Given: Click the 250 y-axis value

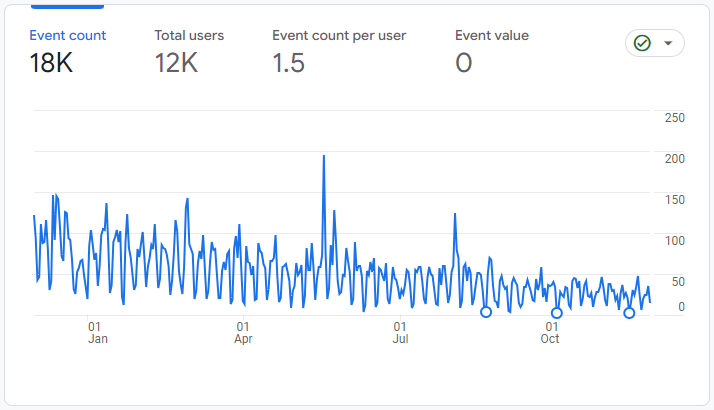Looking at the screenshot, I should 674,118.
